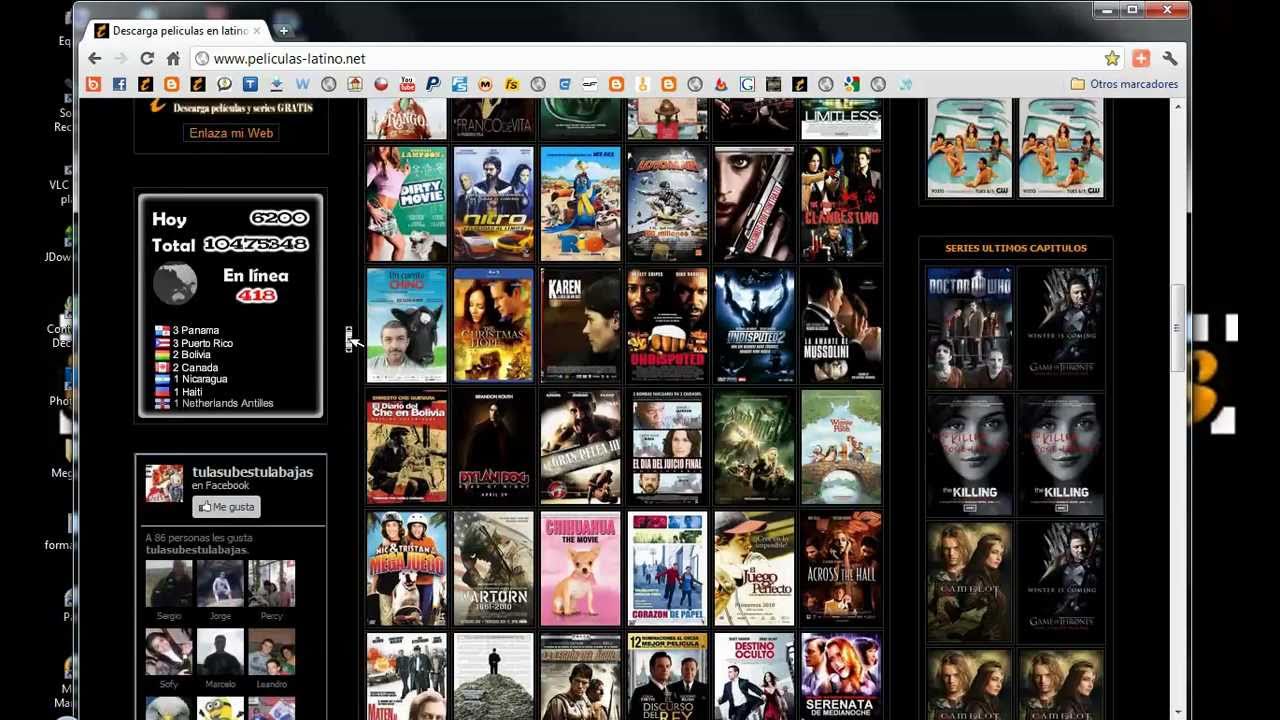
Task: Open the Destino Oculto poster
Action: [754, 676]
